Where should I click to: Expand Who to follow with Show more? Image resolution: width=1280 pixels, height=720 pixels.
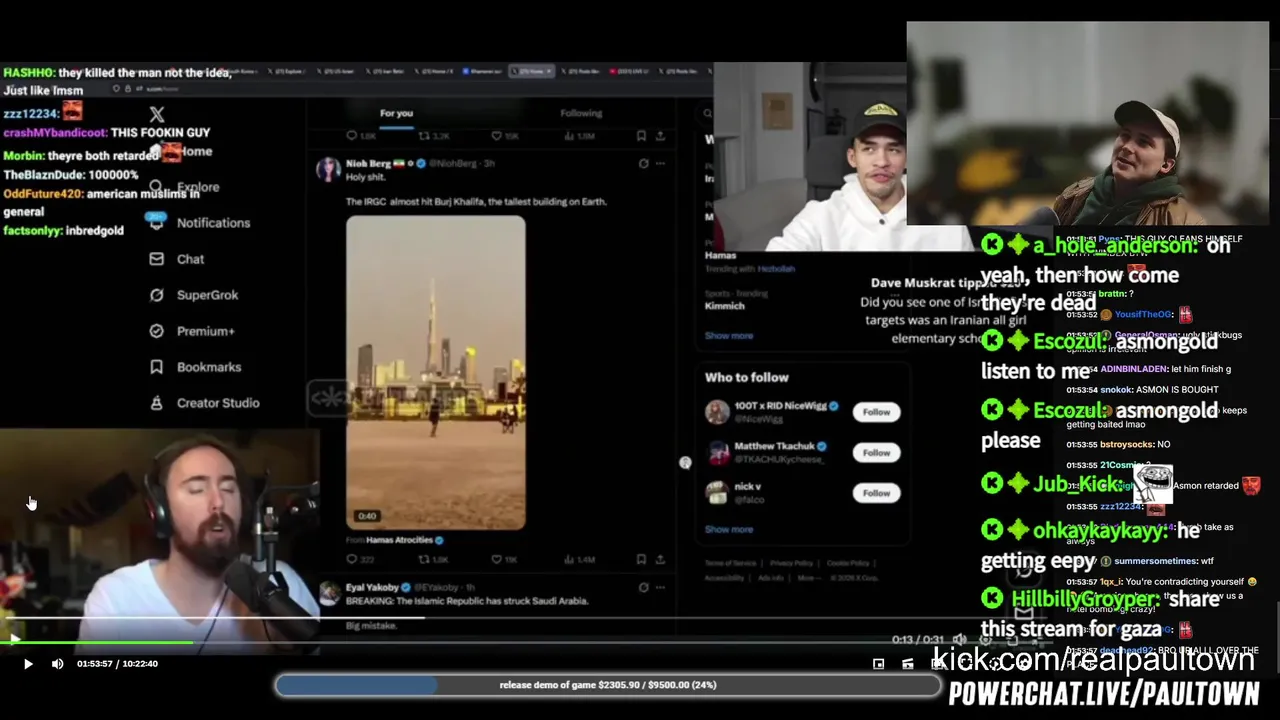pyautogui.click(x=729, y=529)
